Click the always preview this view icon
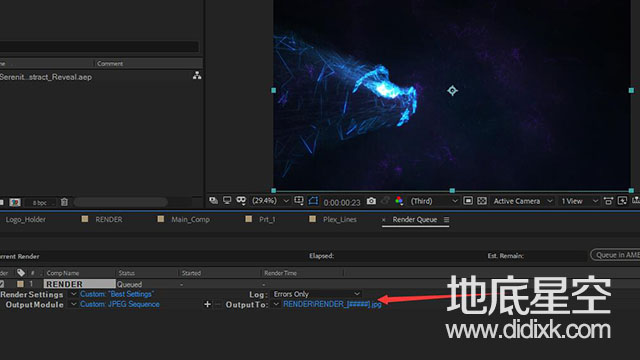This screenshot has width=640, height=360. coord(213,200)
